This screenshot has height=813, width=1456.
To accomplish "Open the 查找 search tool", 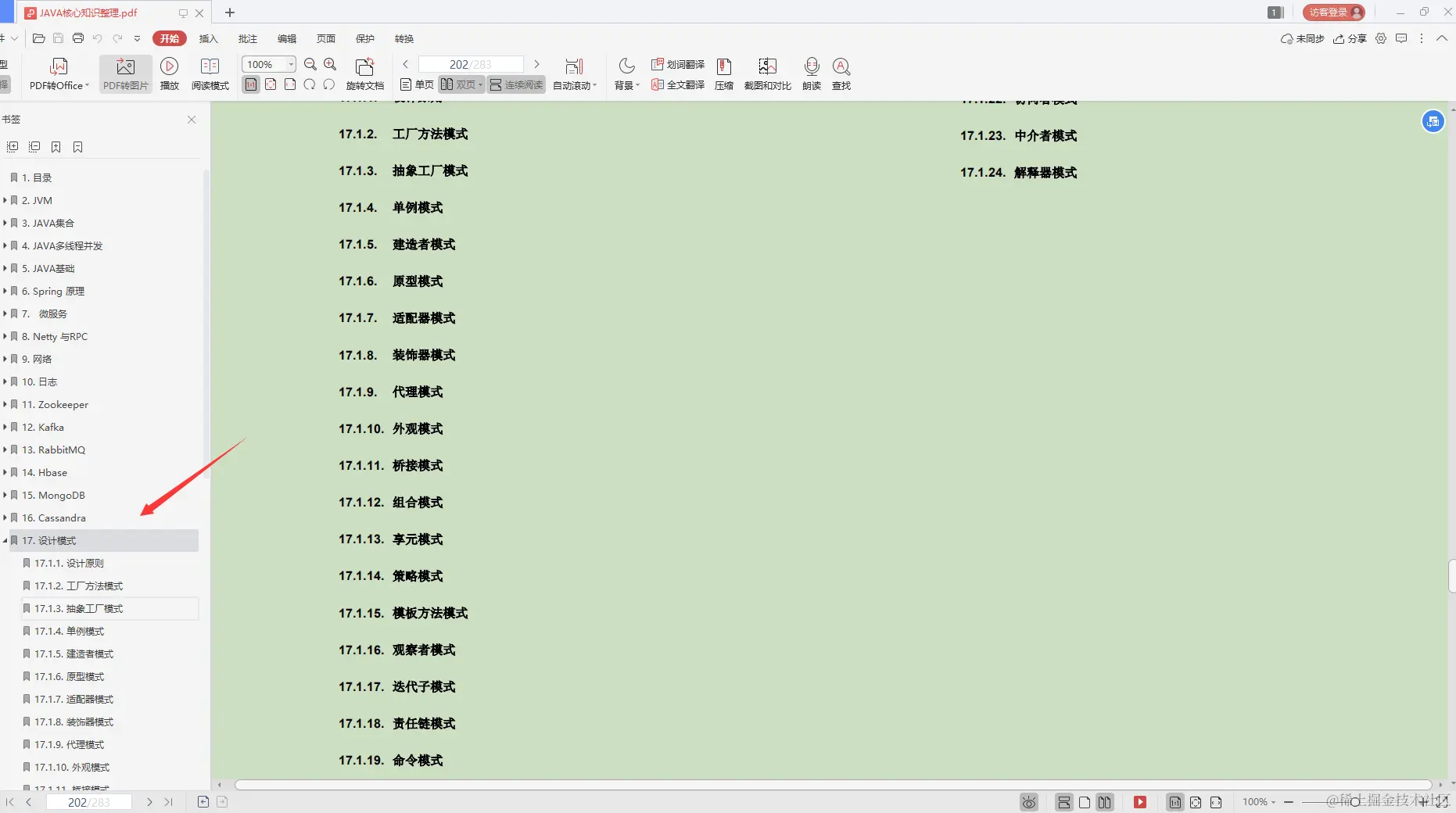I will (841, 73).
